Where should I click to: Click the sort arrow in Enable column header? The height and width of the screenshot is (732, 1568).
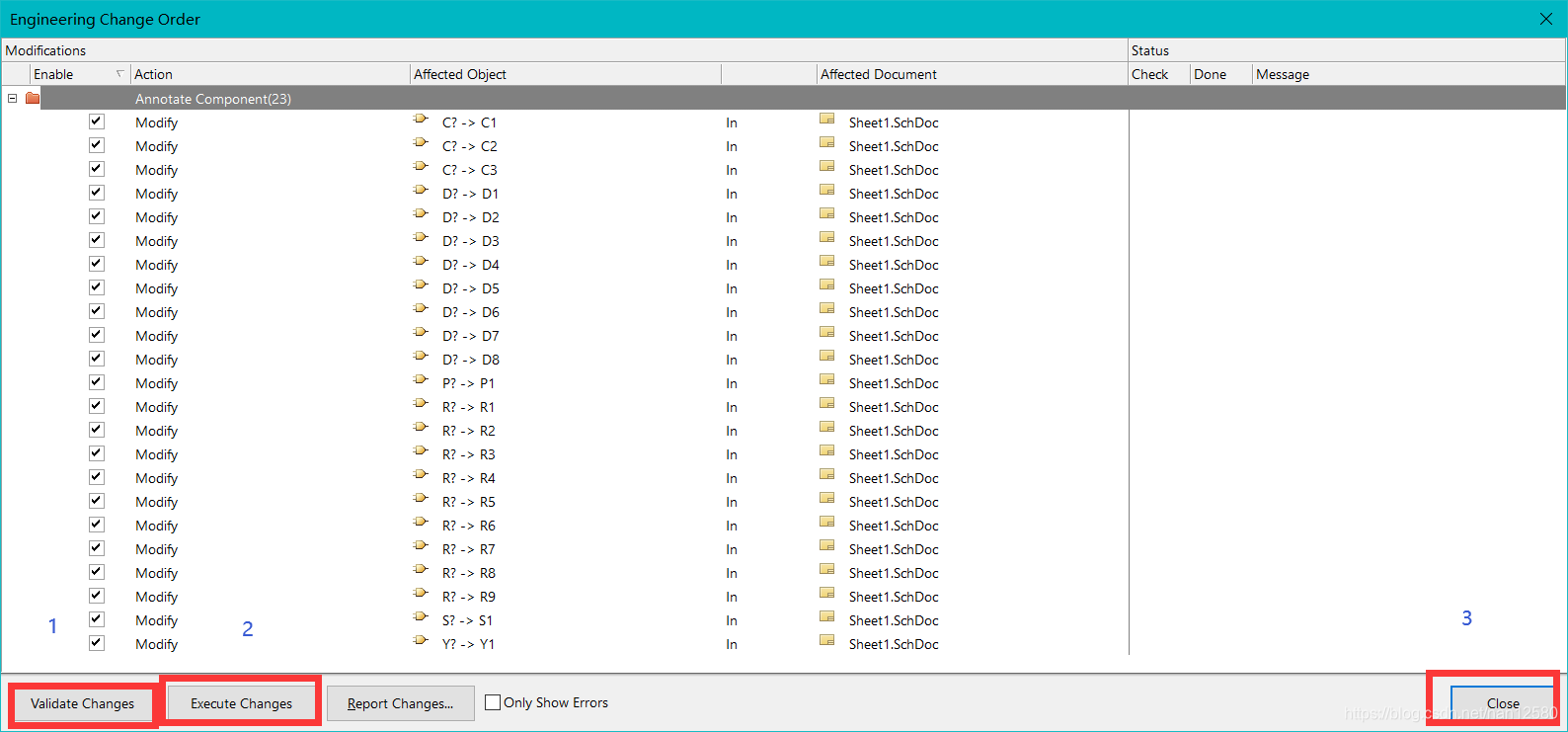point(119,74)
